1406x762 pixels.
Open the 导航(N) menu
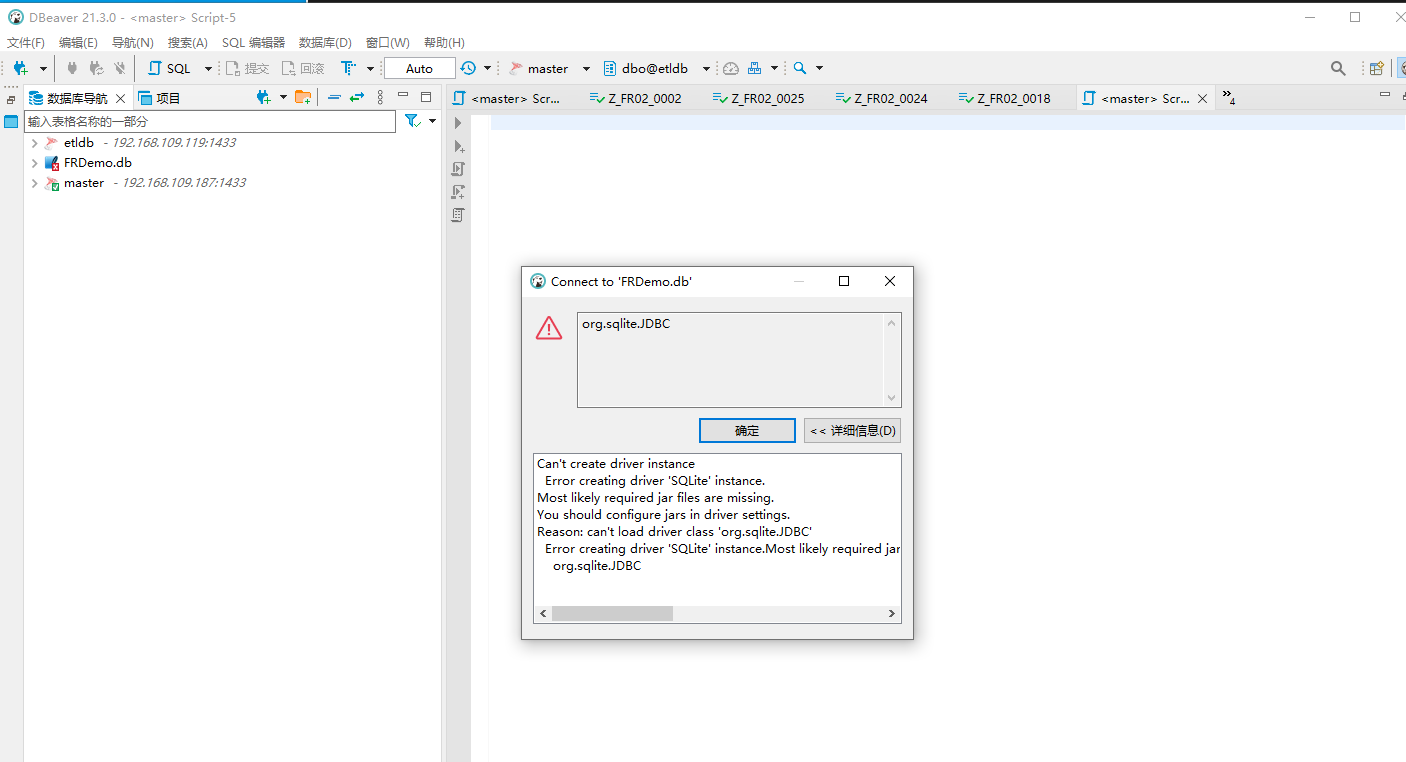[x=132, y=43]
